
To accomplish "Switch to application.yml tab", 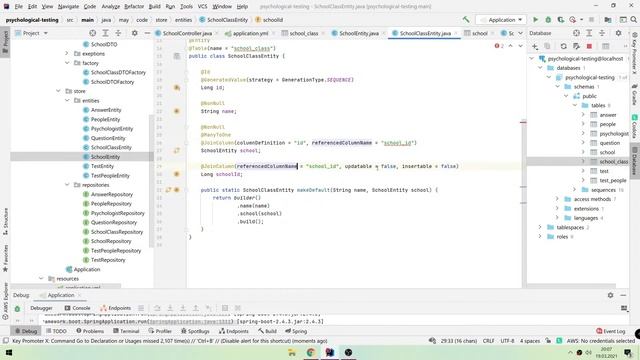I will (x=250, y=33).
